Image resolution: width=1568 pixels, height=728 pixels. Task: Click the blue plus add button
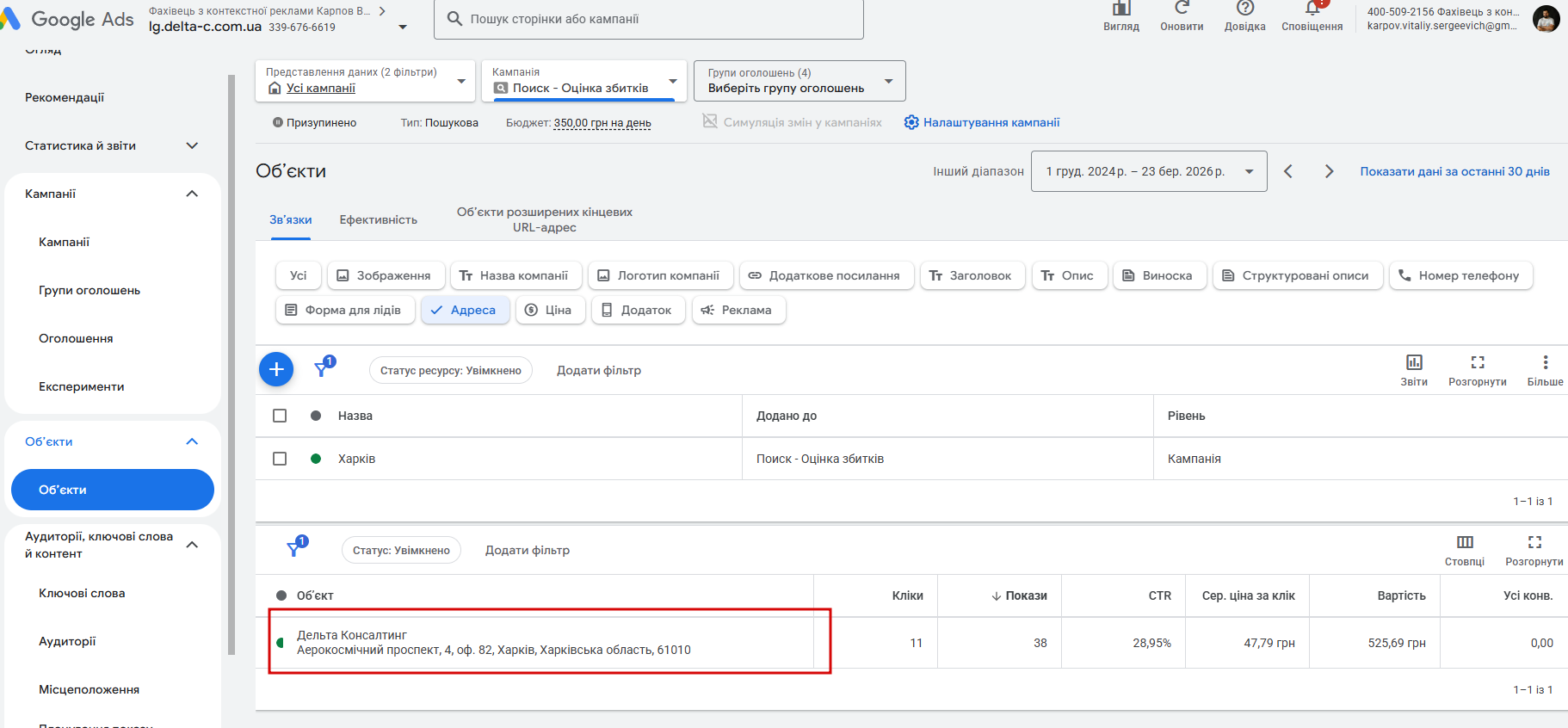point(276,370)
